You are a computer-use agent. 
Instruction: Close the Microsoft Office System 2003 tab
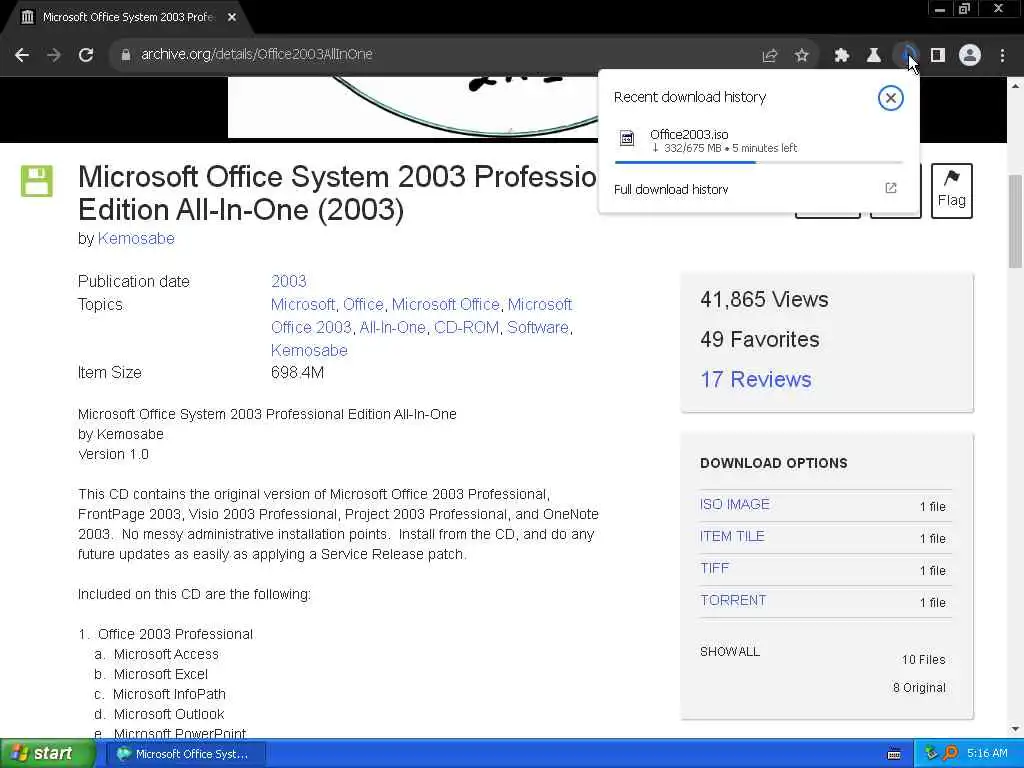click(x=232, y=18)
